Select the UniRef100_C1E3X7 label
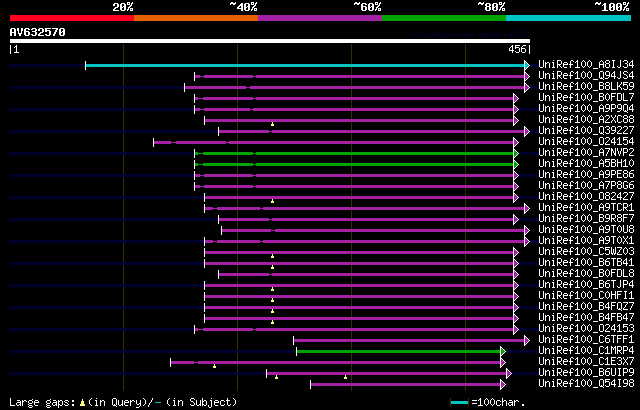Viewport: 640px width, 410px height. (x=586, y=362)
